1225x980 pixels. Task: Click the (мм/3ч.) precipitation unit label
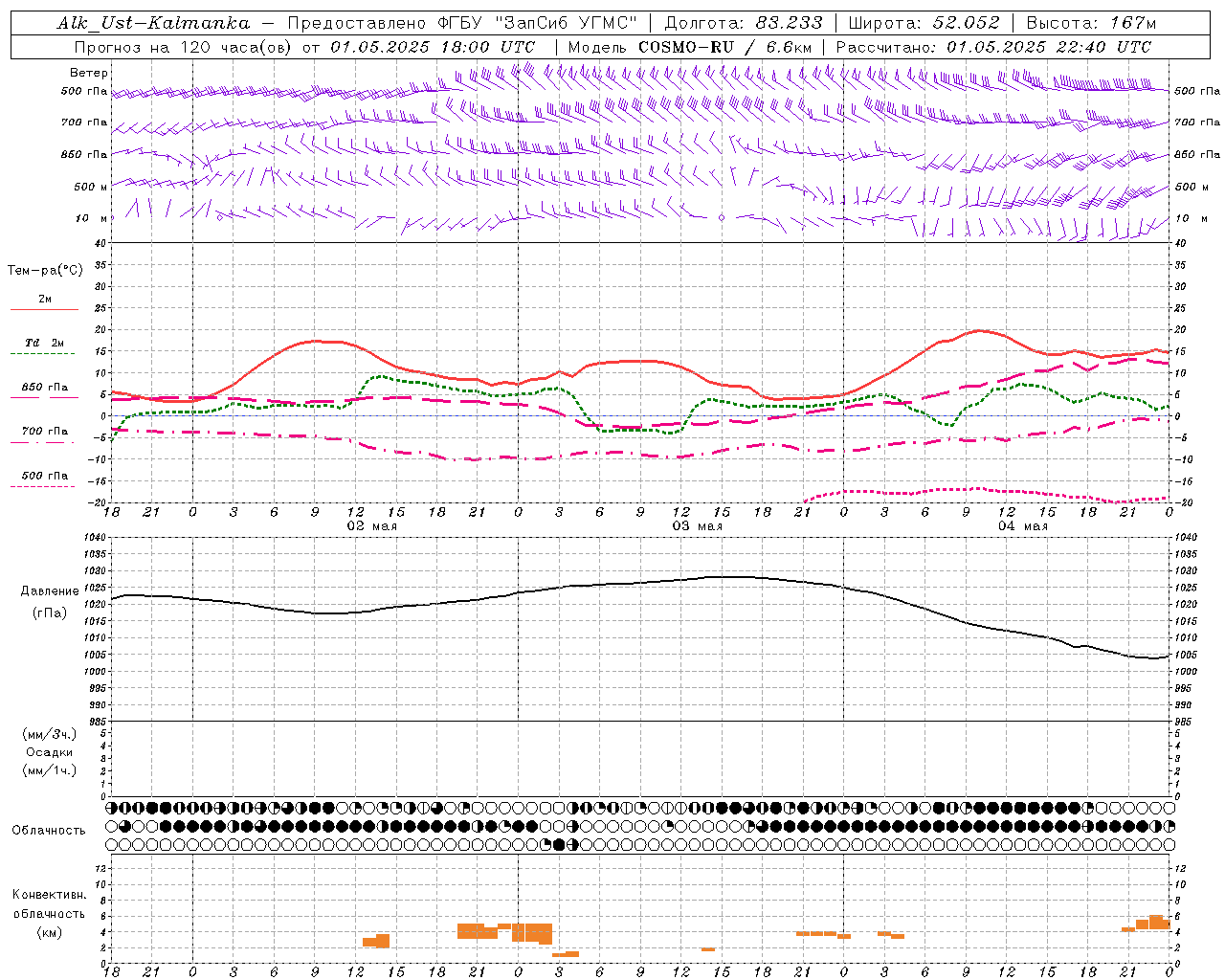click(x=50, y=734)
